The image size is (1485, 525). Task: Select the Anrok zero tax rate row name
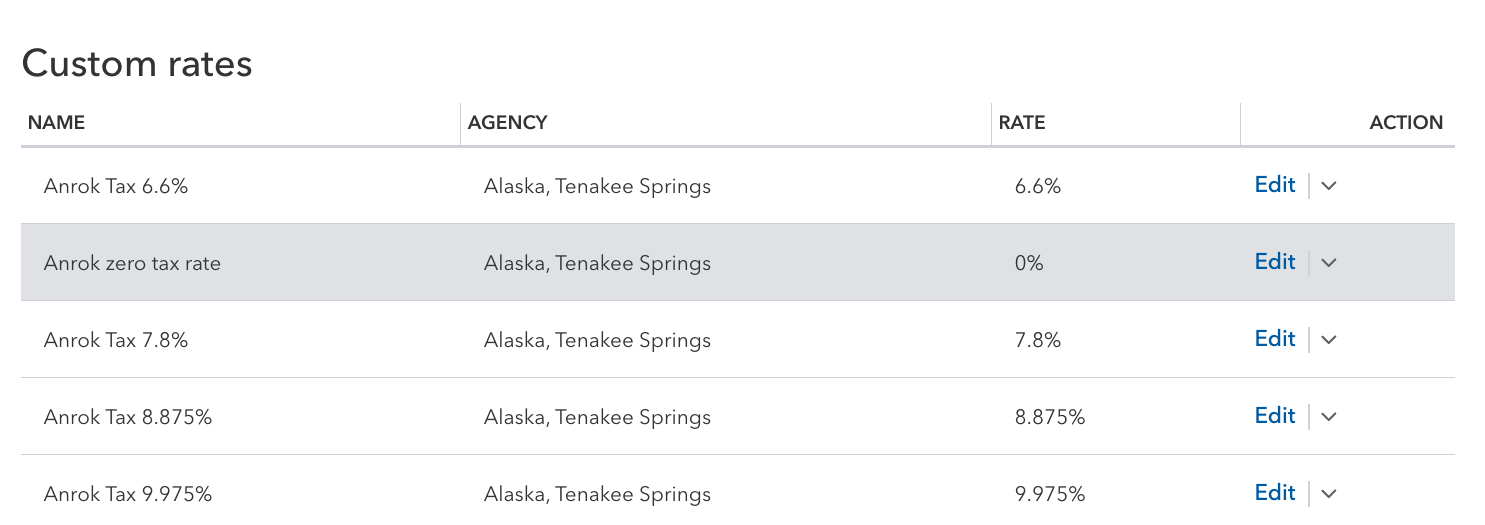point(132,264)
